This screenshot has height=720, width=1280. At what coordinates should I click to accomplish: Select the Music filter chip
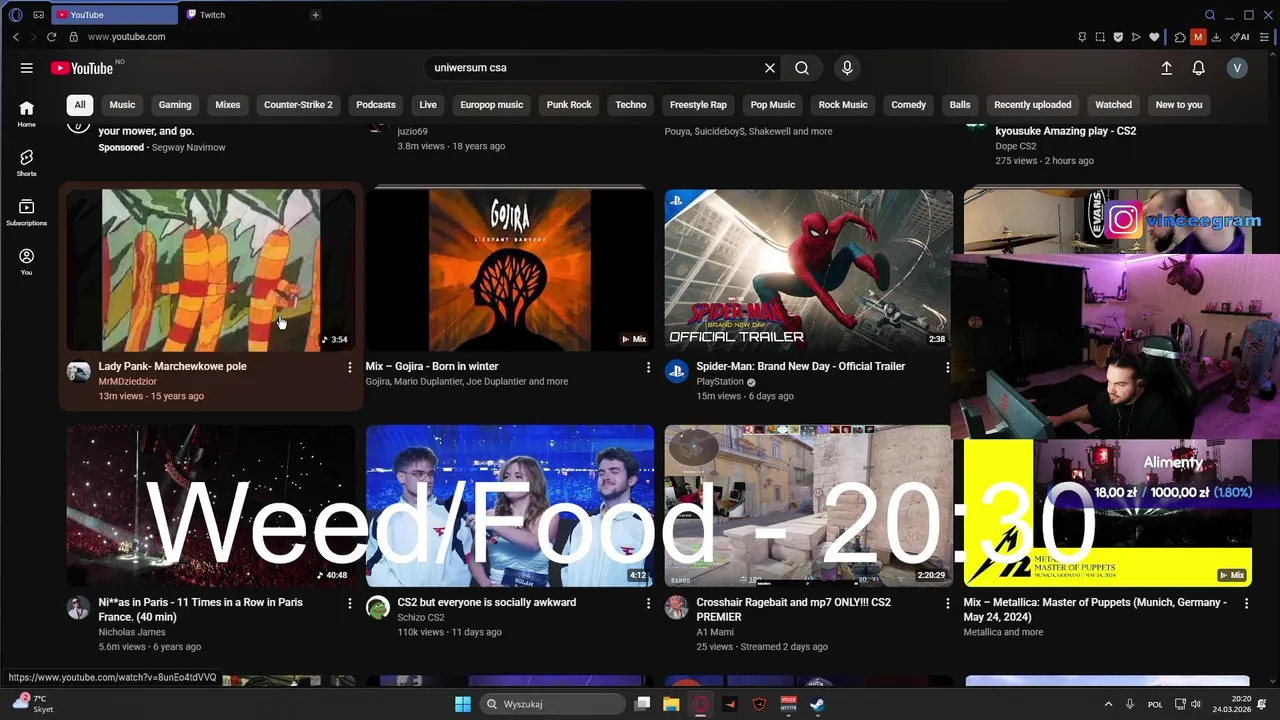click(122, 104)
